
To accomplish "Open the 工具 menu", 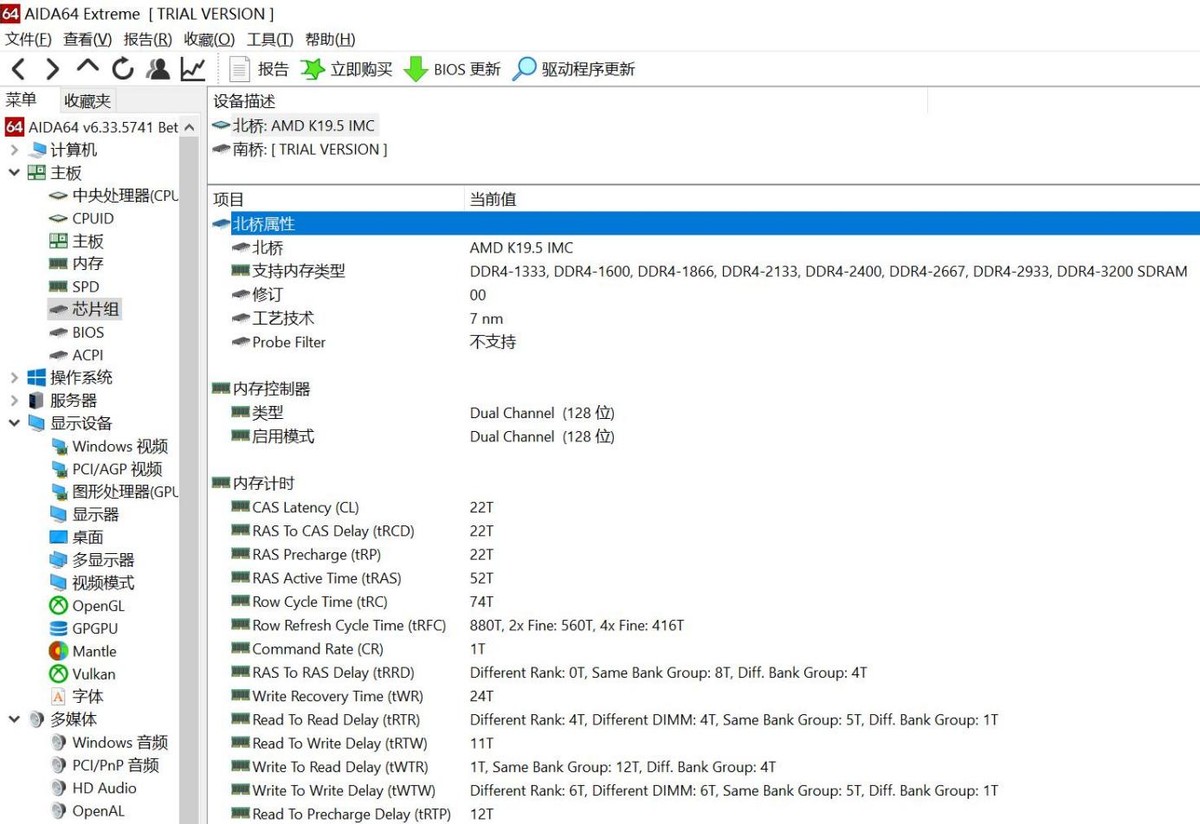I will [x=268, y=40].
